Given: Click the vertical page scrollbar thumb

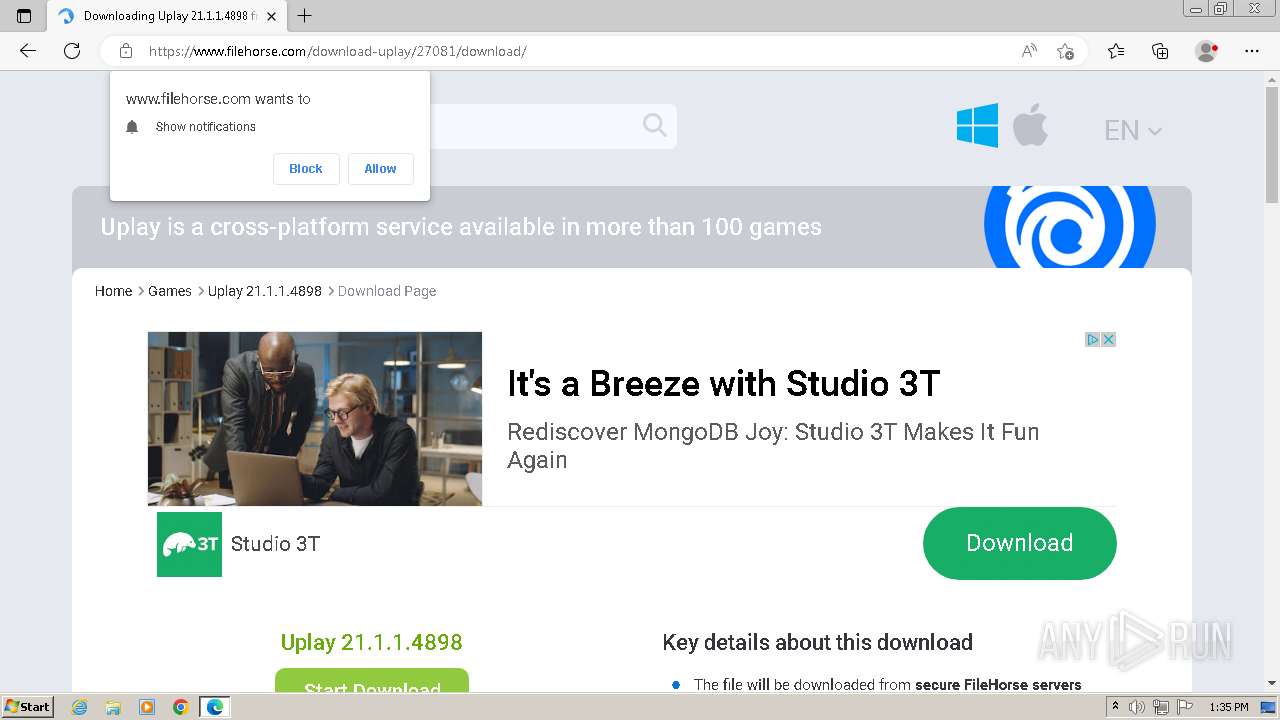Looking at the screenshot, I should point(1272,145).
